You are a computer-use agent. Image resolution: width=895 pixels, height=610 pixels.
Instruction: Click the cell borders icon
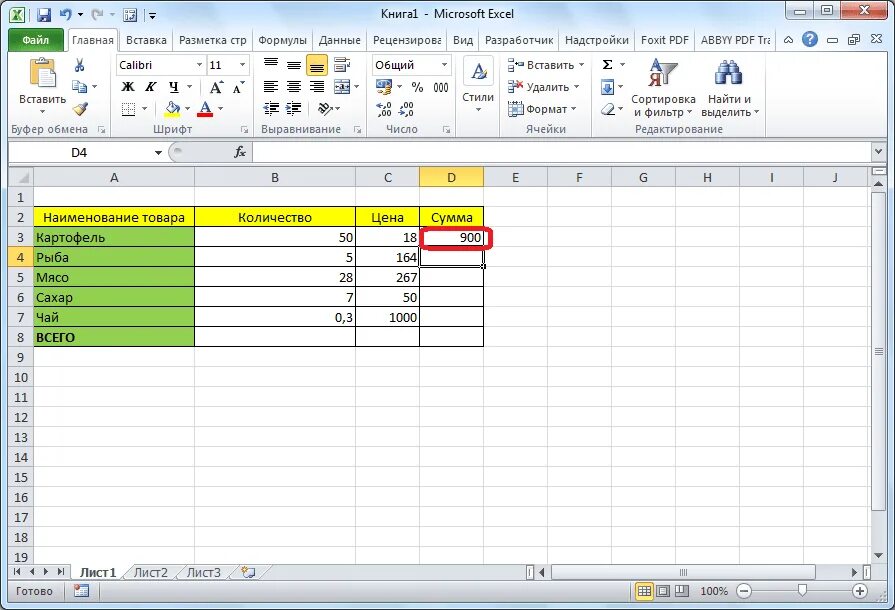pyautogui.click(x=128, y=109)
